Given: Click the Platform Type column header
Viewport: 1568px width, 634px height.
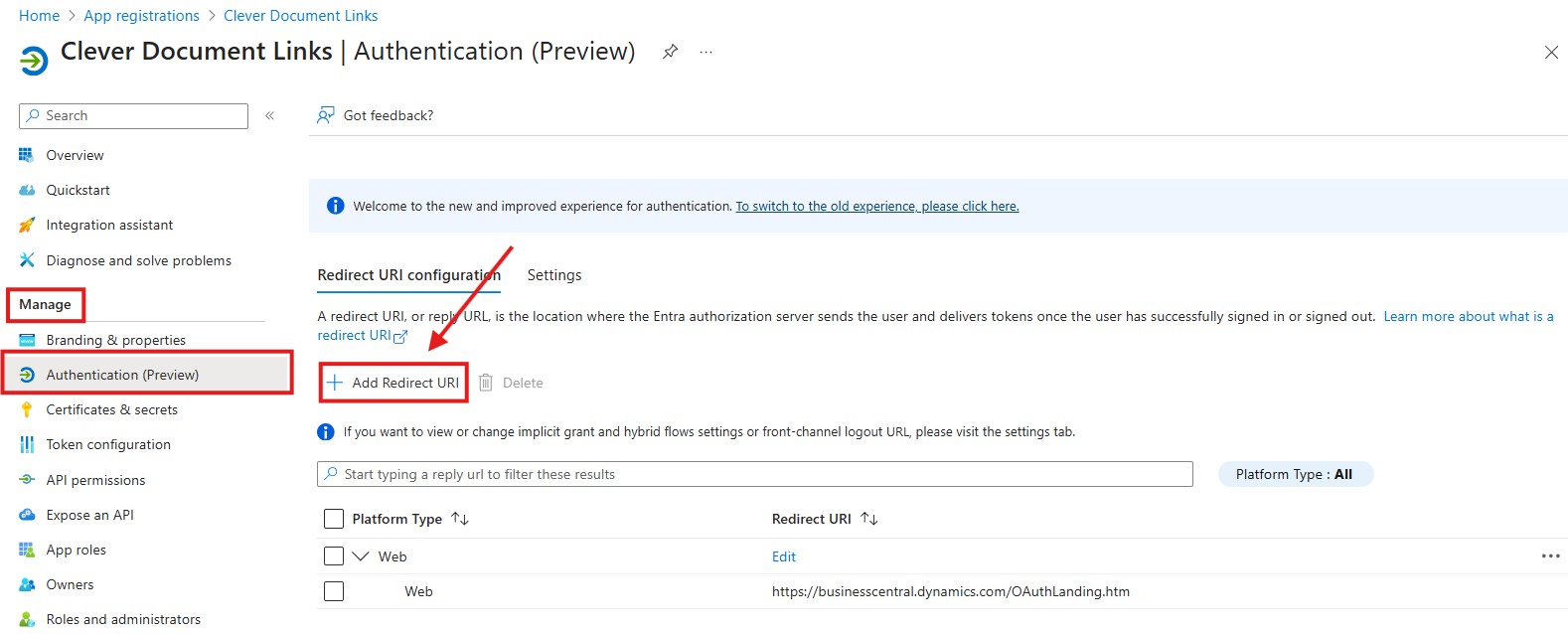Looking at the screenshot, I should 397,519.
